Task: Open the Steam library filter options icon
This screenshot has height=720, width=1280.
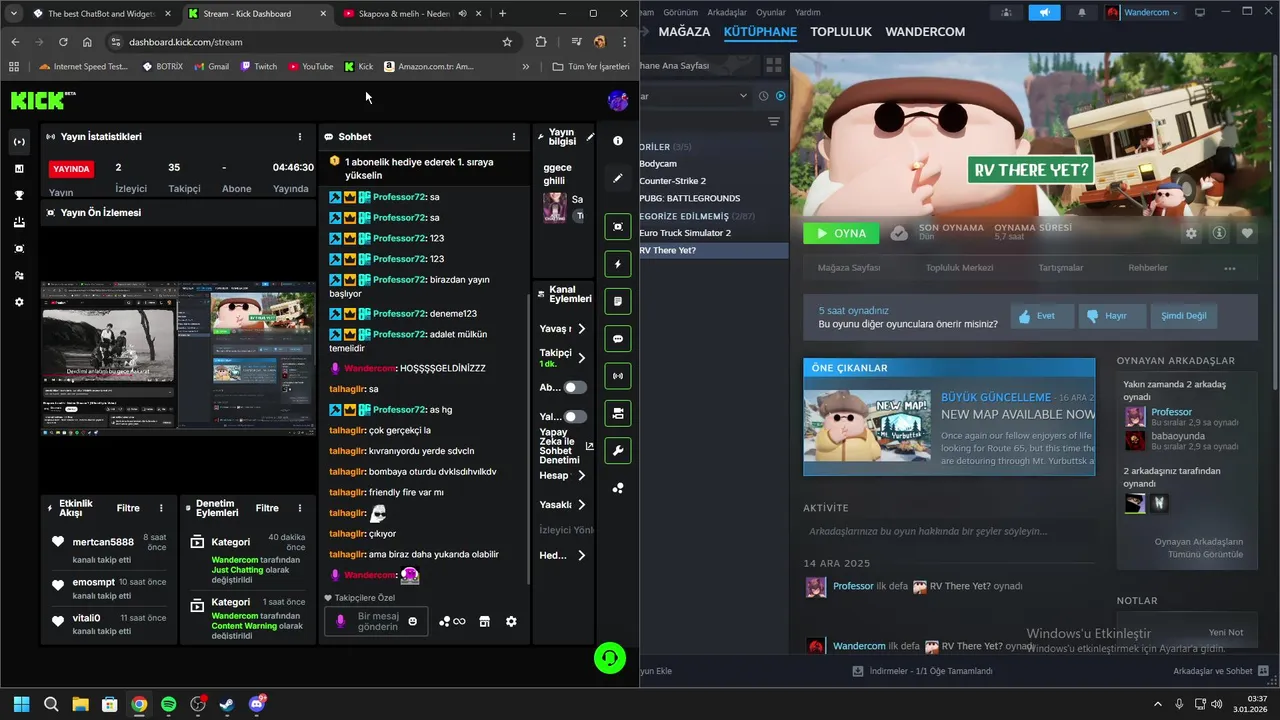Action: click(x=773, y=121)
